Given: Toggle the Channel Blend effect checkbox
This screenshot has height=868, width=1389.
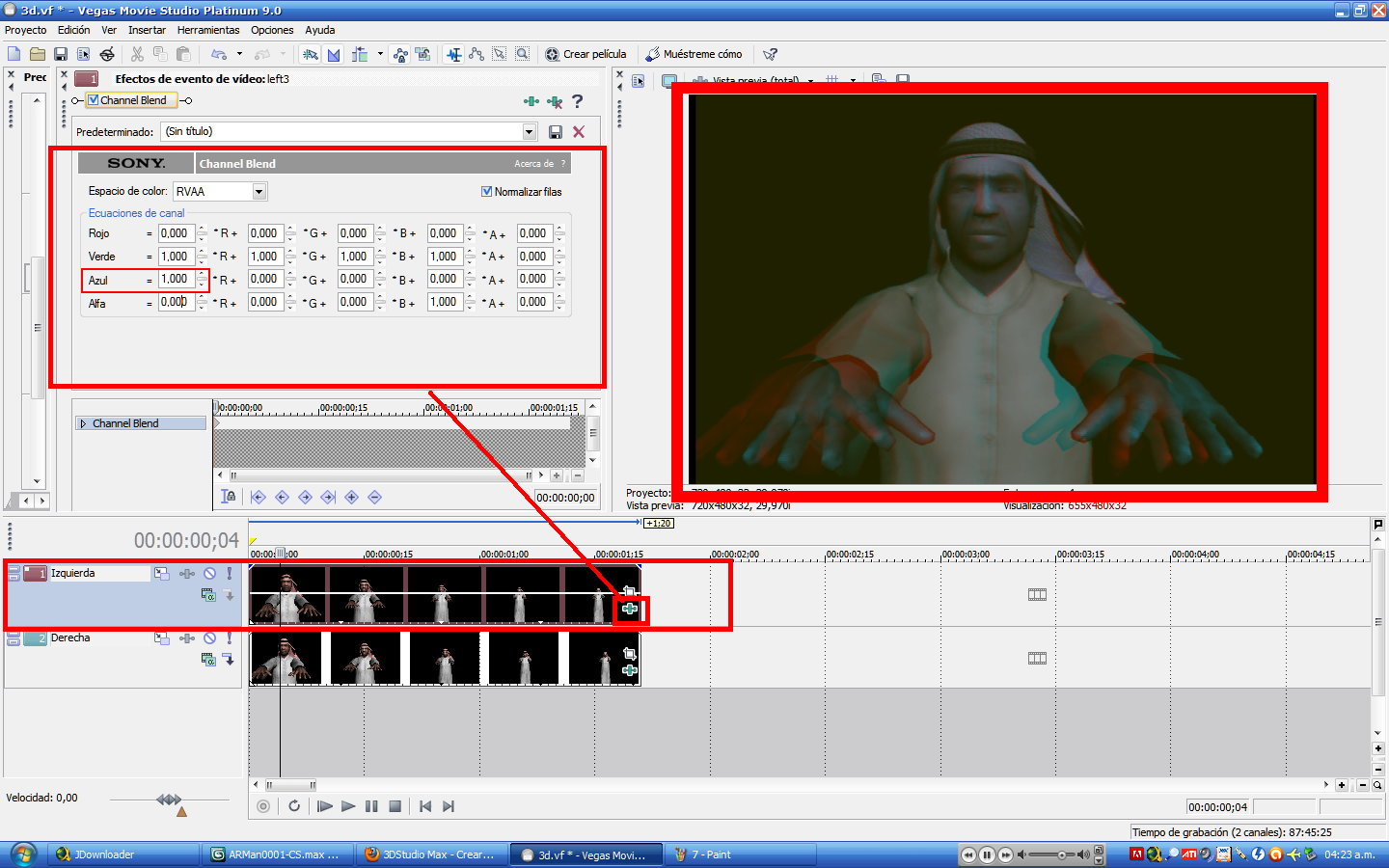Looking at the screenshot, I should tap(94, 100).
